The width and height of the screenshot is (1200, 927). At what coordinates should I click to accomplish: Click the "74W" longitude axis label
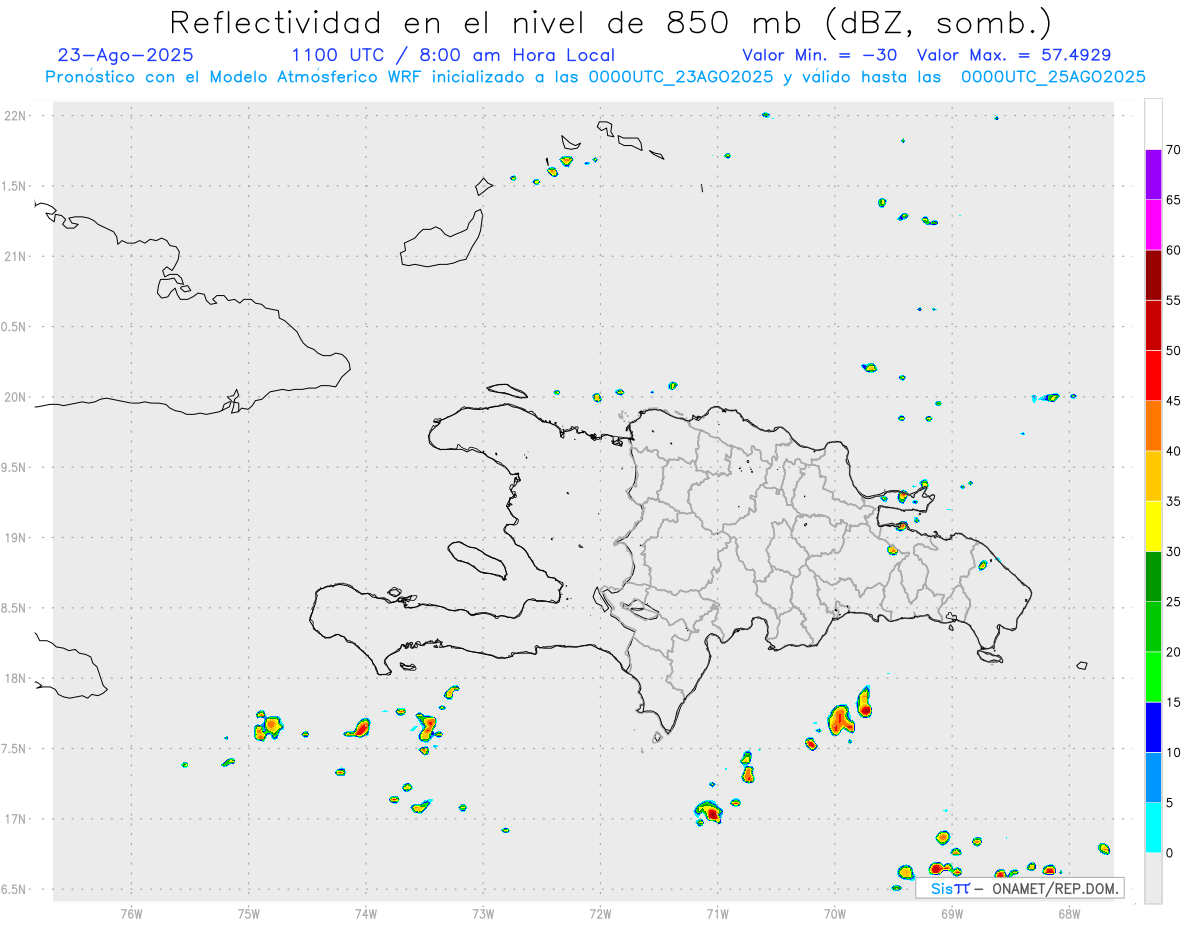(366, 913)
